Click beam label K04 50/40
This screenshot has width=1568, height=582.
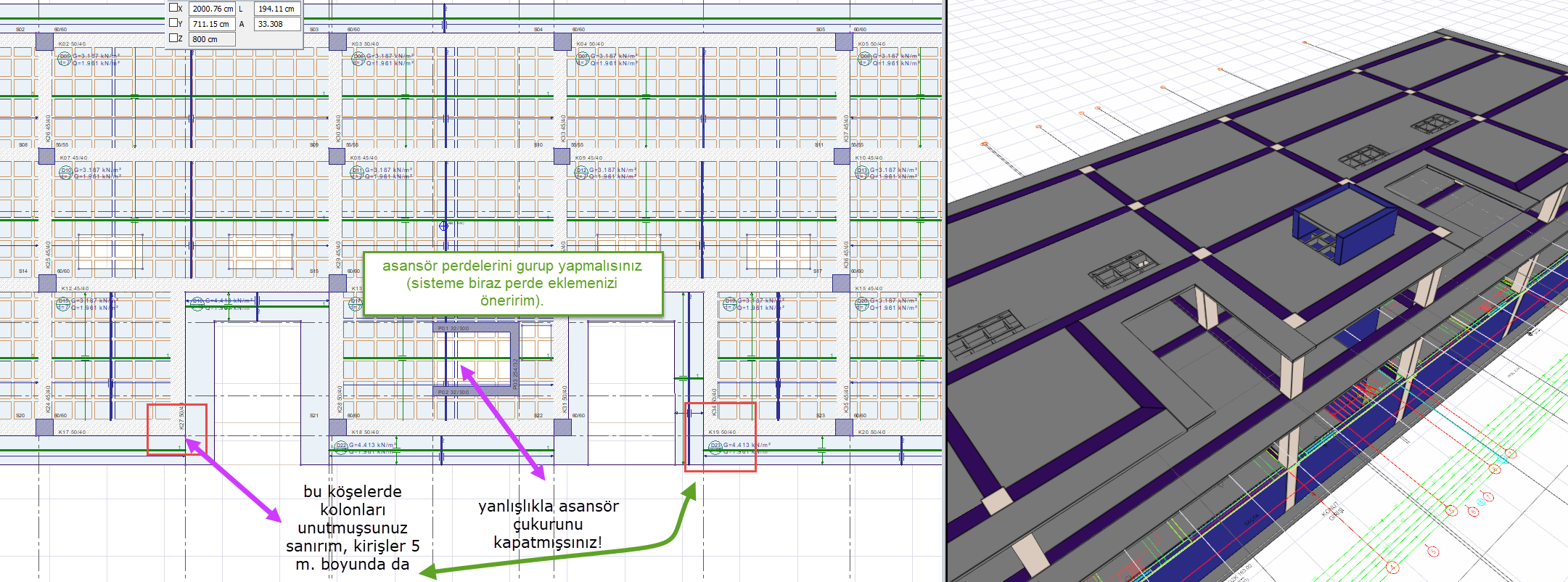pos(590,44)
